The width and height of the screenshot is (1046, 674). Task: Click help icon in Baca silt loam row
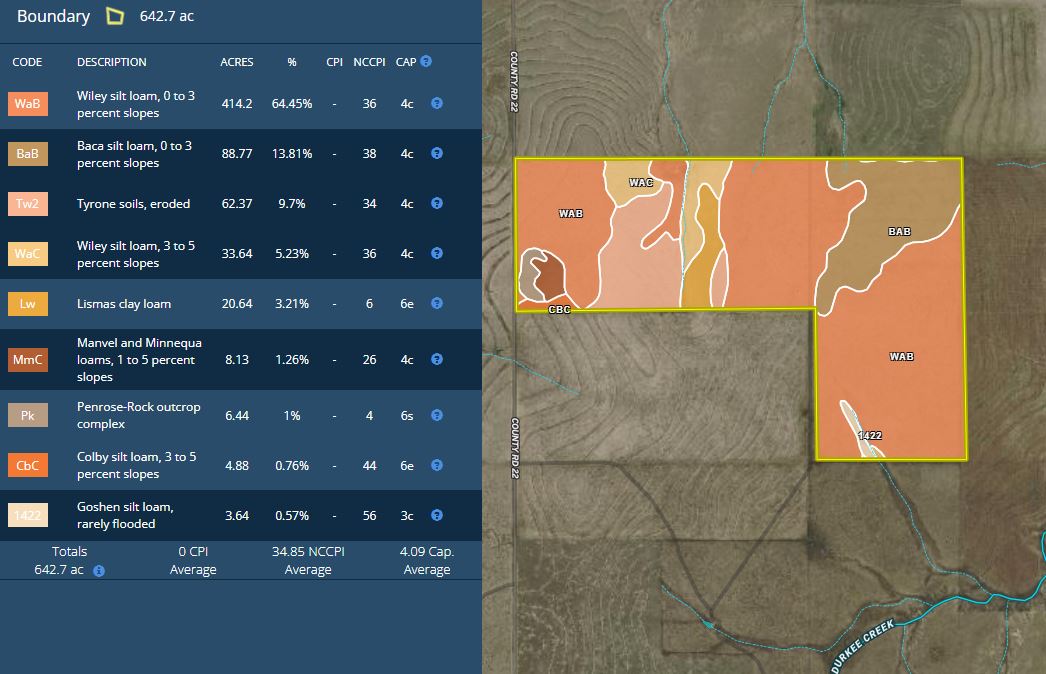pyautogui.click(x=436, y=153)
